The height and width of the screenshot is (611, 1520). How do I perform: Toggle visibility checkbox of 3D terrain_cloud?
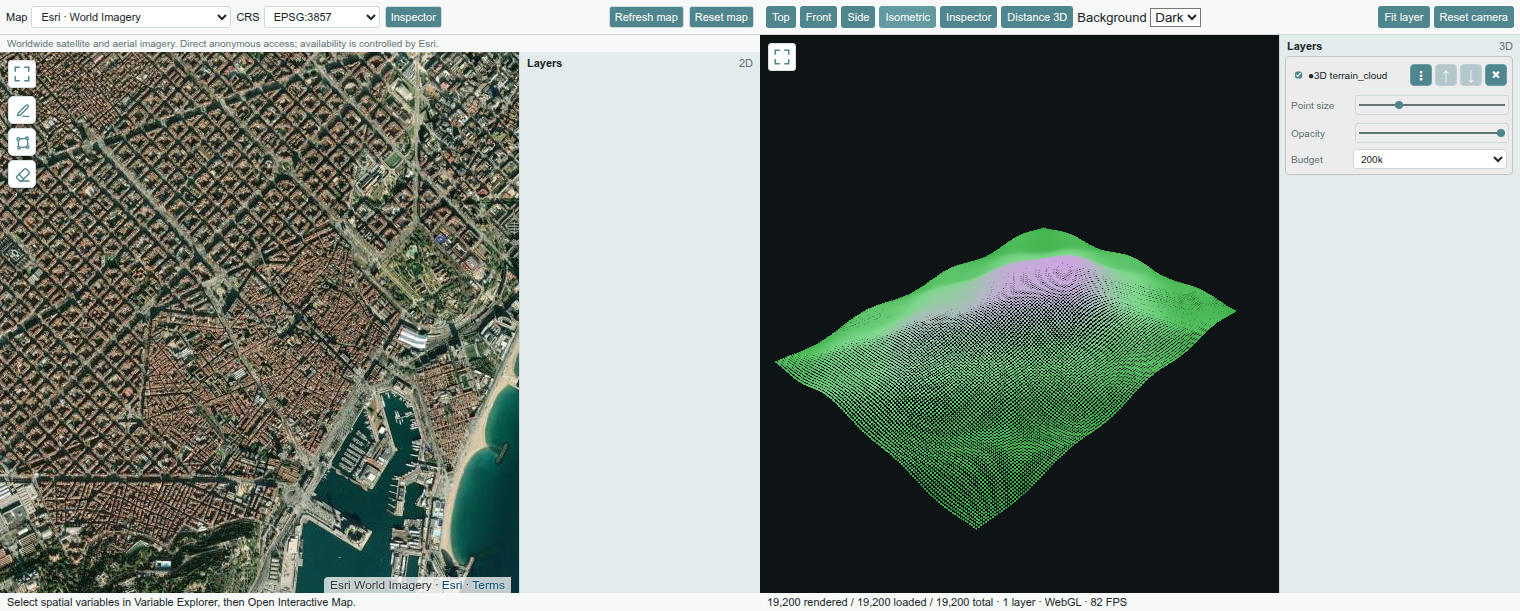click(1298, 75)
